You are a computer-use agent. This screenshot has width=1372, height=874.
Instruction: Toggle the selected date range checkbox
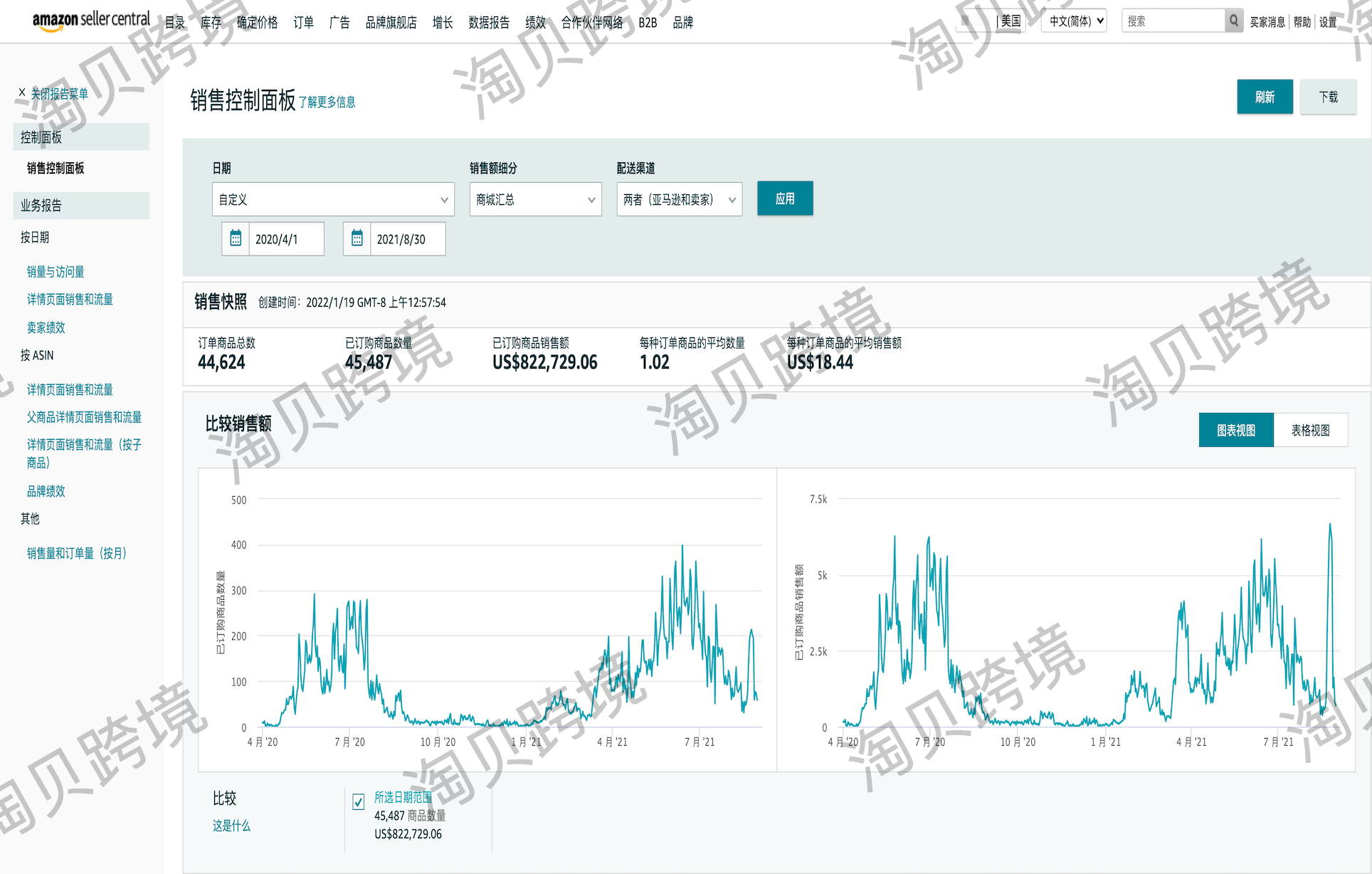(359, 802)
